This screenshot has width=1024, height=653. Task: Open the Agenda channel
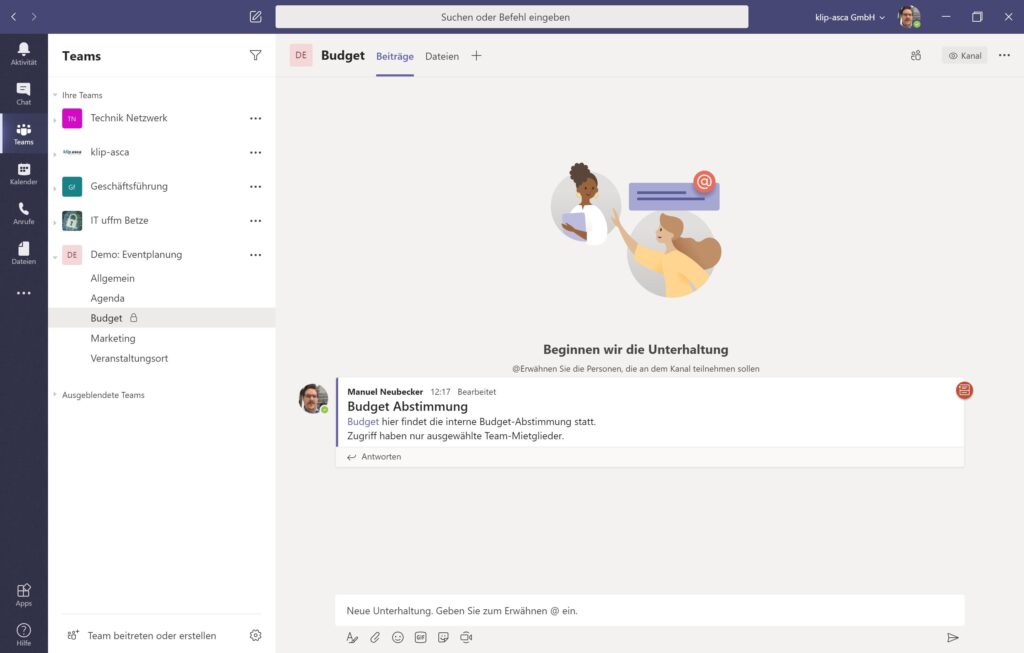(x=107, y=298)
